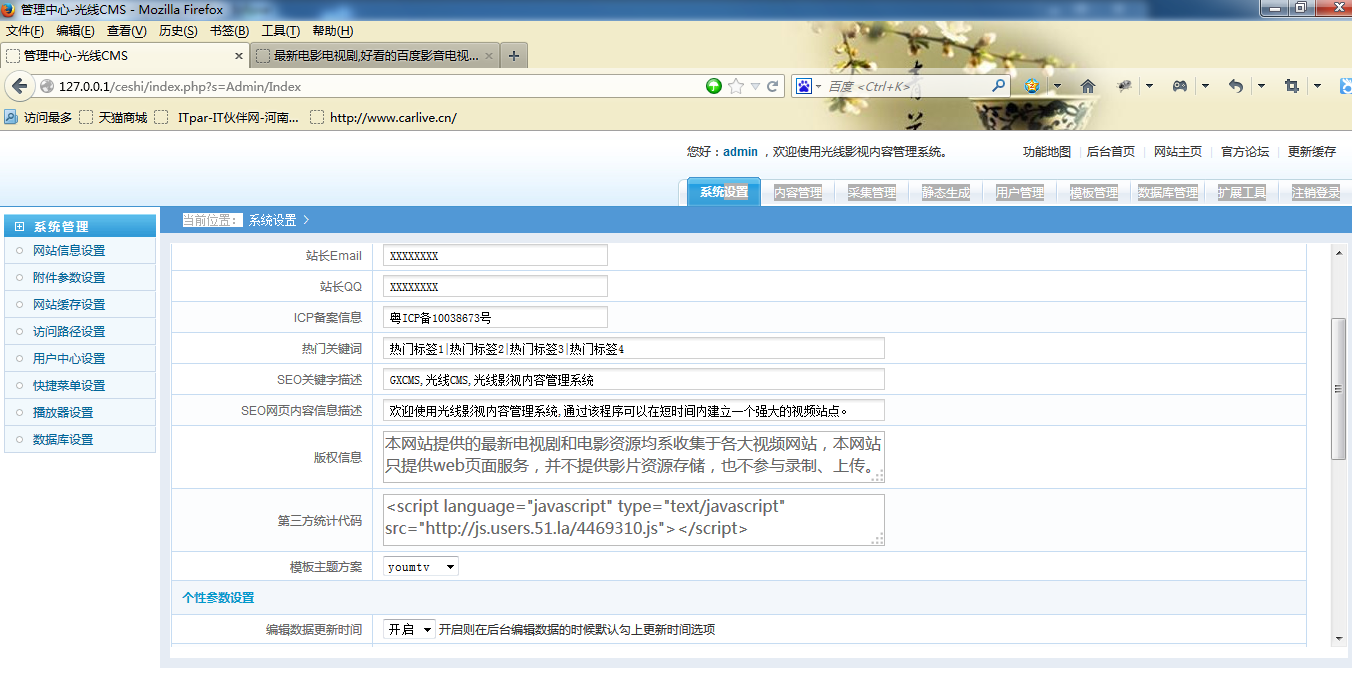
Task: Open the 文件(F) menu
Action: tap(25, 31)
